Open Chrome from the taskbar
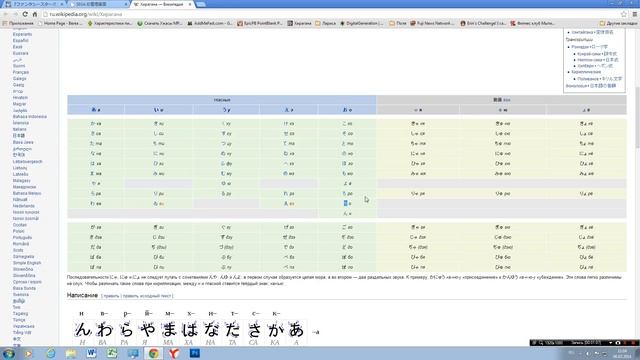Screen dimensions: 640x360 (153, 353)
